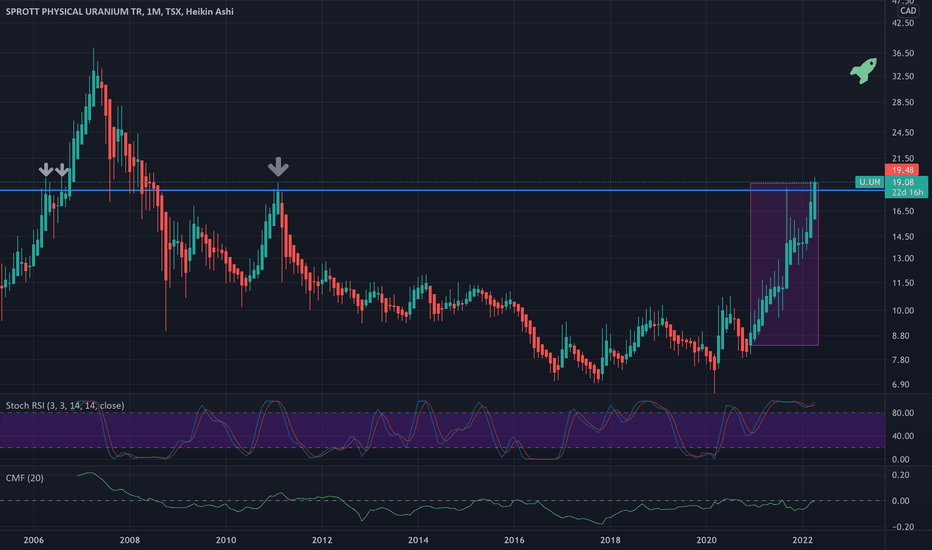Click the 2018 year label on time axis
Image resolution: width=932 pixels, height=550 pixels.
coord(610,540)
